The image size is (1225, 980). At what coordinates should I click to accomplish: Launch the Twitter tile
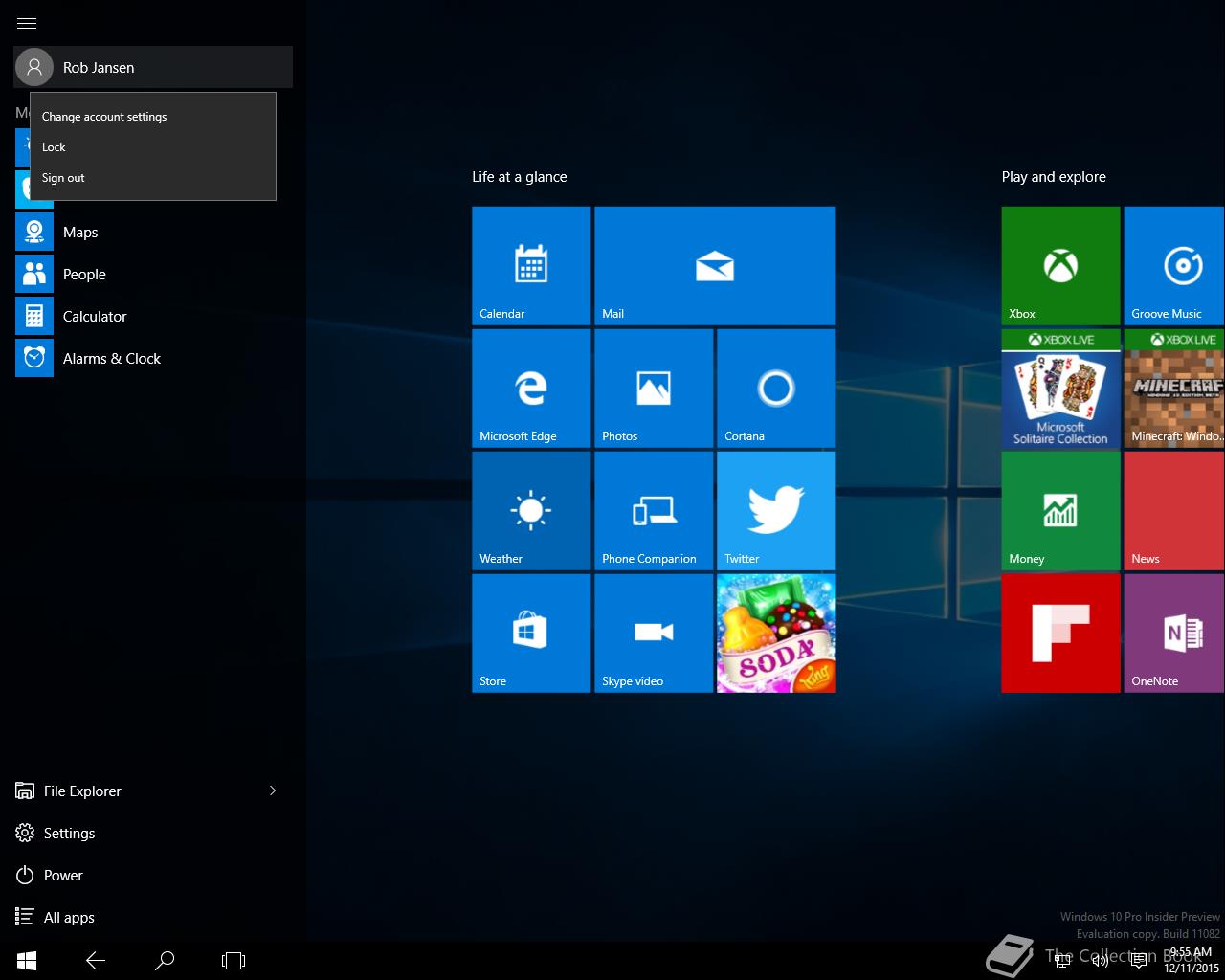(x=776, y=511)
